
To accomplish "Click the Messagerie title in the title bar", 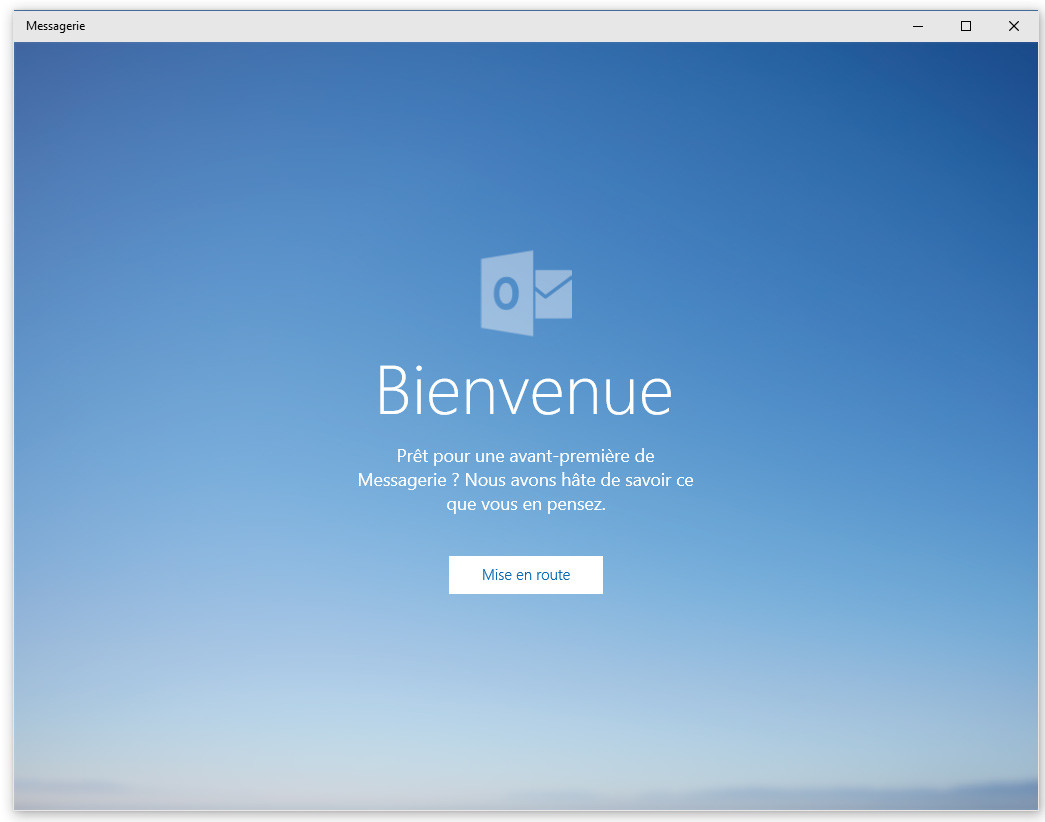I will click(x=56, y=27).
